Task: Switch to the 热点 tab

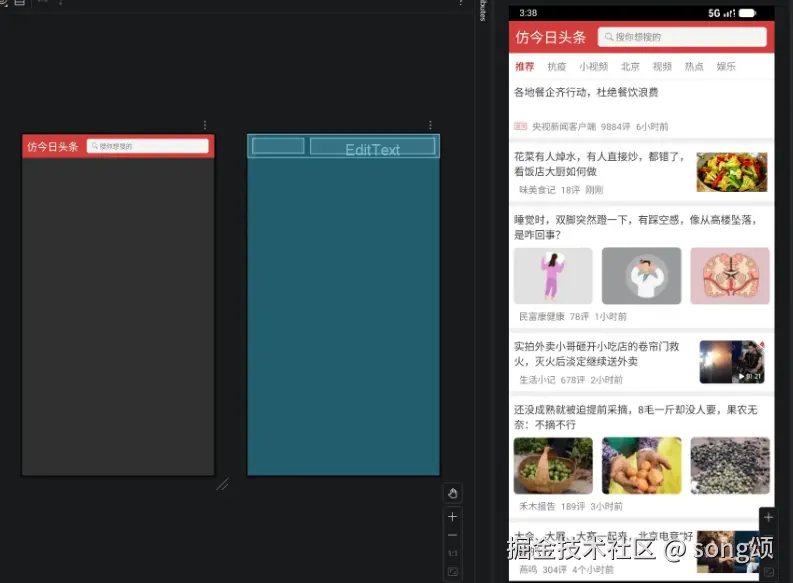Action: (694, 66)
